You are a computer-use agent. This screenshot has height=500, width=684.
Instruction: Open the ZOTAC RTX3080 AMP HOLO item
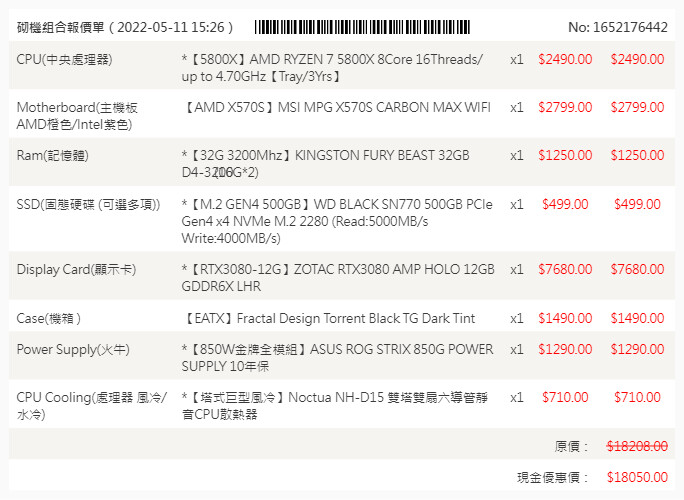[x=338, y=278]
